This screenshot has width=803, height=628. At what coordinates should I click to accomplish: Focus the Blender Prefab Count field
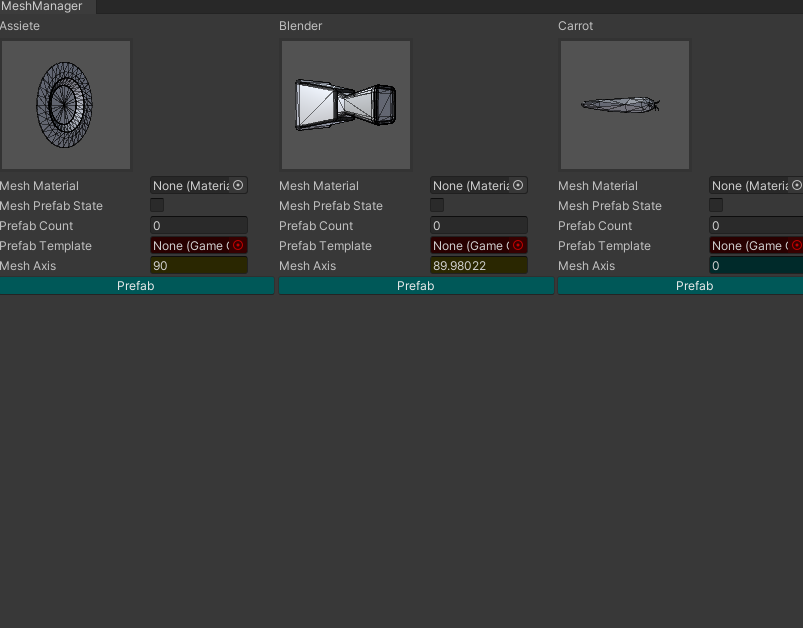478,225
